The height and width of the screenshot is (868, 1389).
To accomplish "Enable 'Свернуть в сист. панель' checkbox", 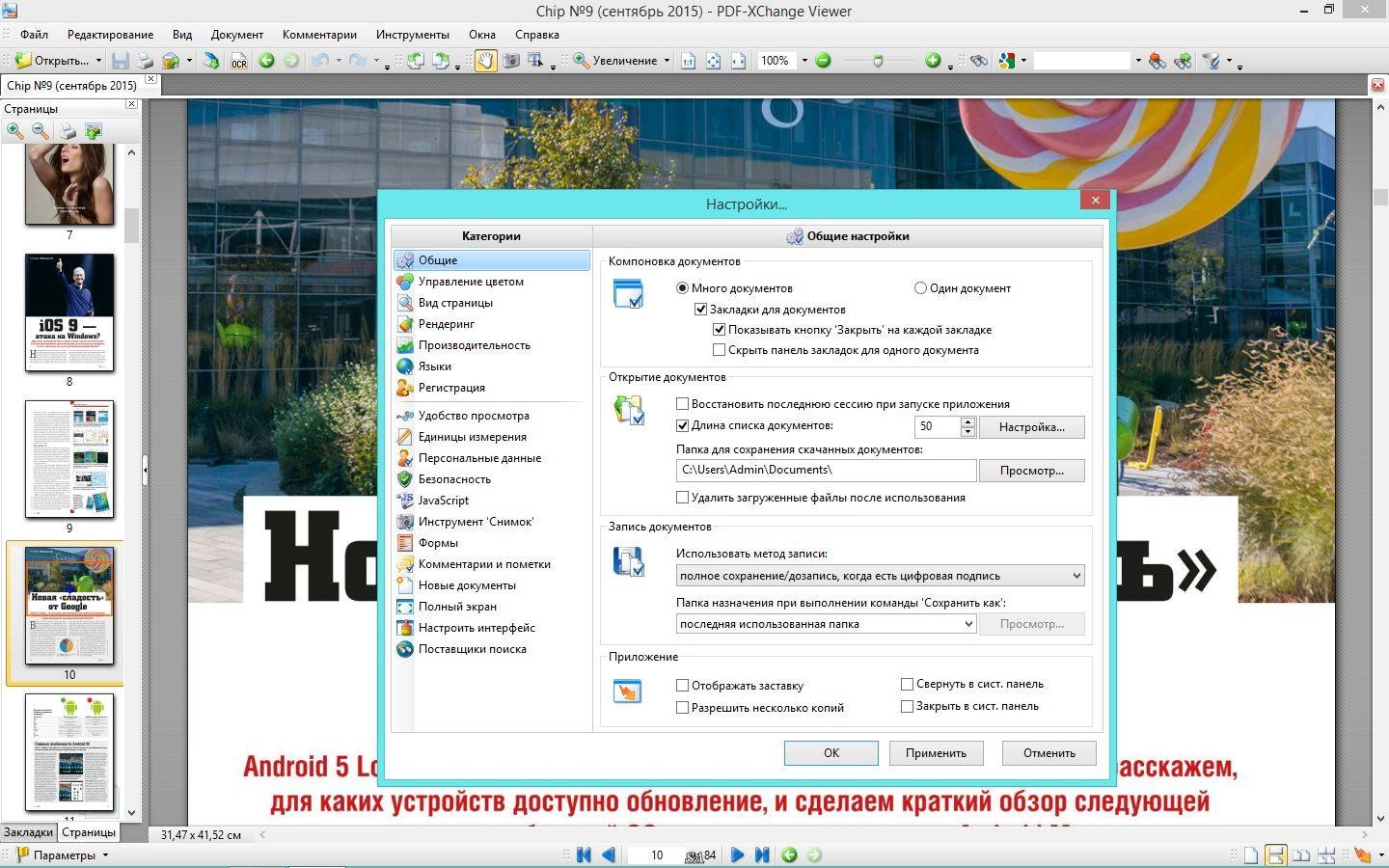I will [907, 684].
